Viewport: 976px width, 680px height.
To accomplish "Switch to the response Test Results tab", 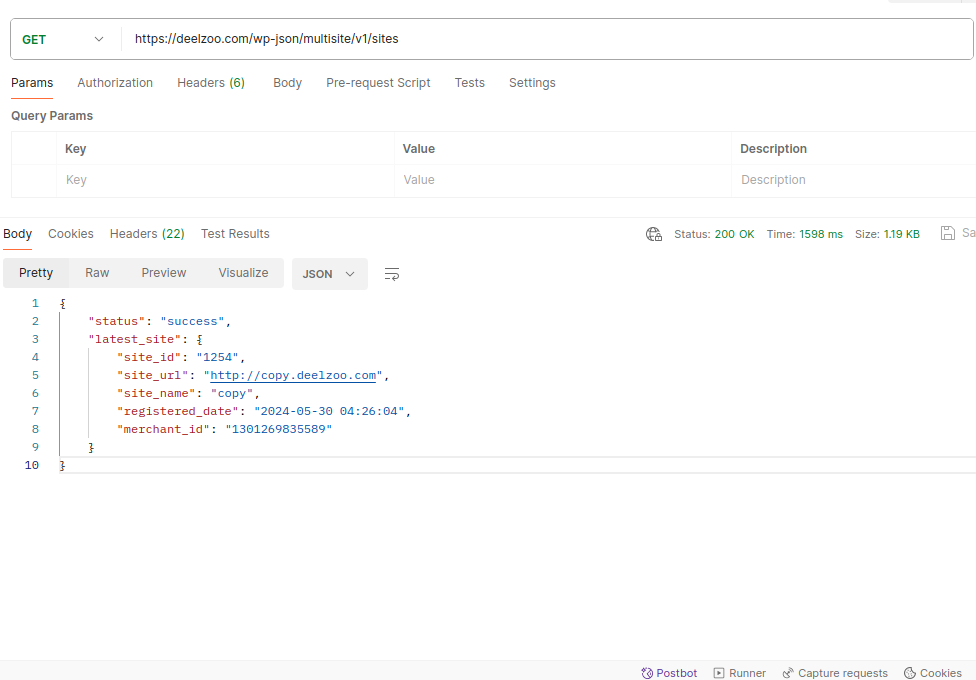I will [x=235, y=234].
